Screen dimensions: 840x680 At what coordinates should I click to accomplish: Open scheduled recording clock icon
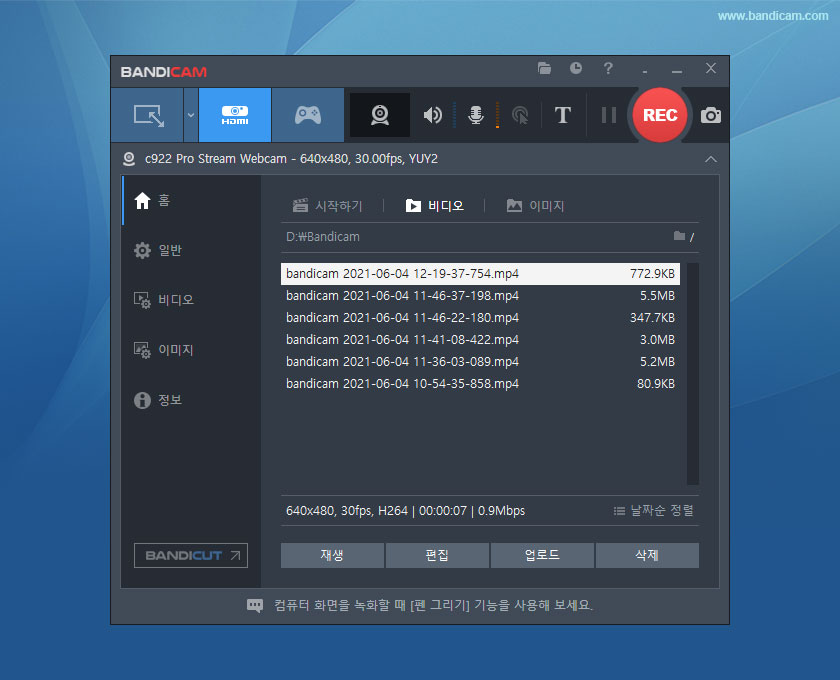pyautogui.click(x=576, y=68)
